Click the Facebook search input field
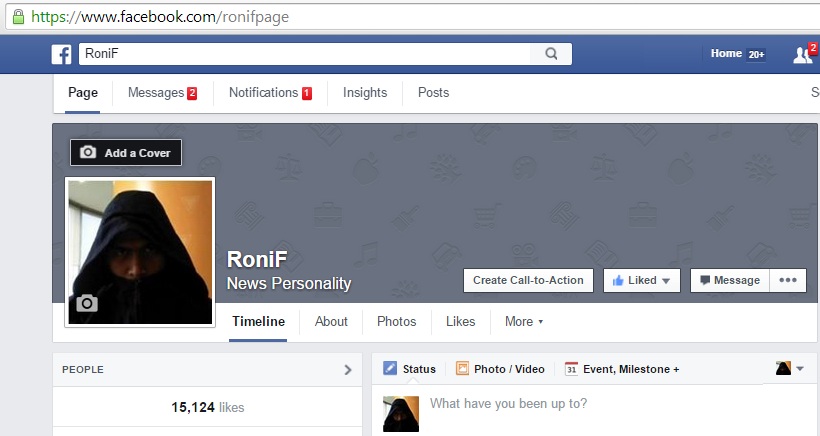 tap(304, 54)
